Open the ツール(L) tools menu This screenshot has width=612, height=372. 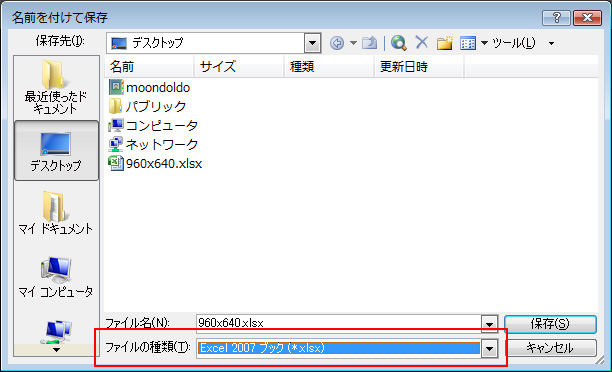click(x=514, y=43)
